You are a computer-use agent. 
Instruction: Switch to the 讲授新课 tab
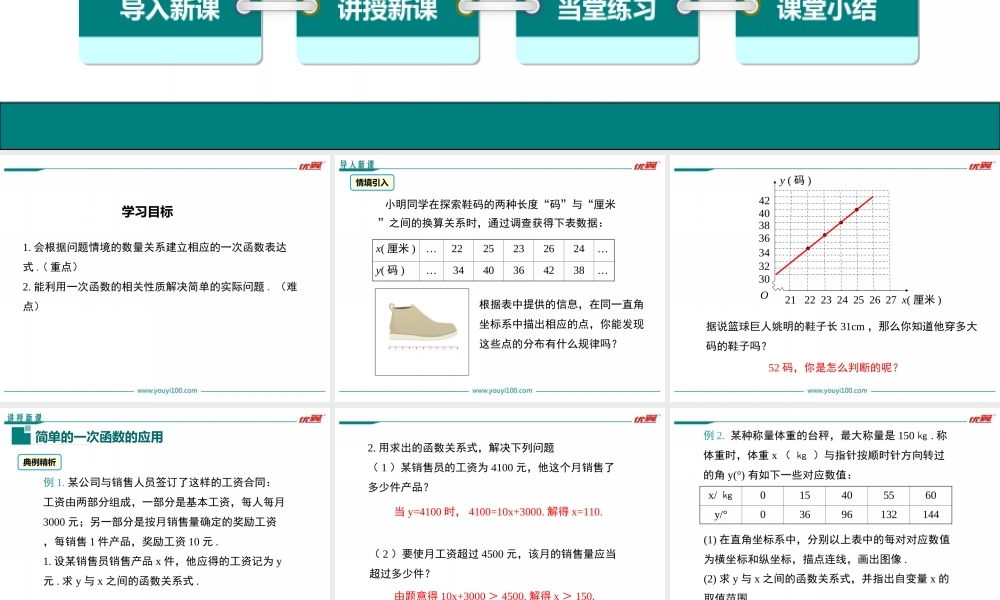coord(388,14)
